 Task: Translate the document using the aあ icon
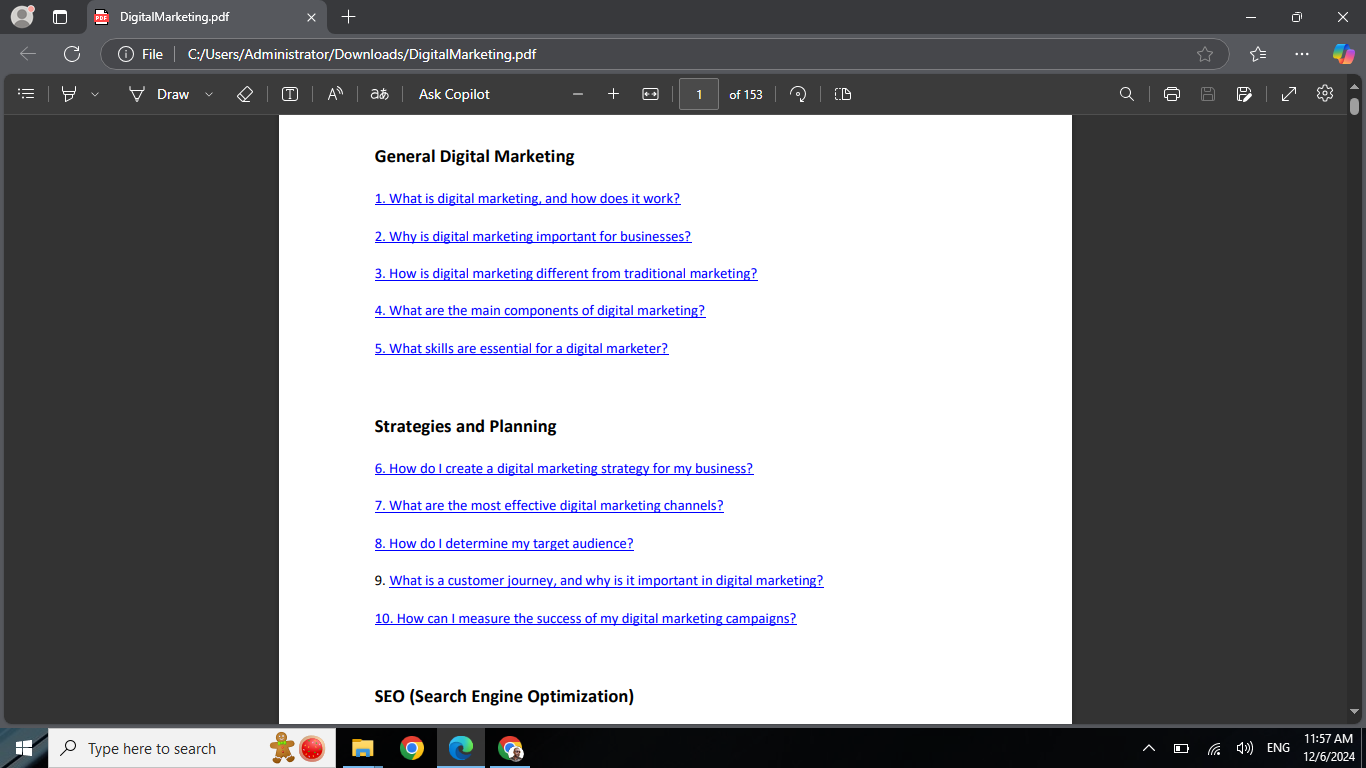coord(379,93)
